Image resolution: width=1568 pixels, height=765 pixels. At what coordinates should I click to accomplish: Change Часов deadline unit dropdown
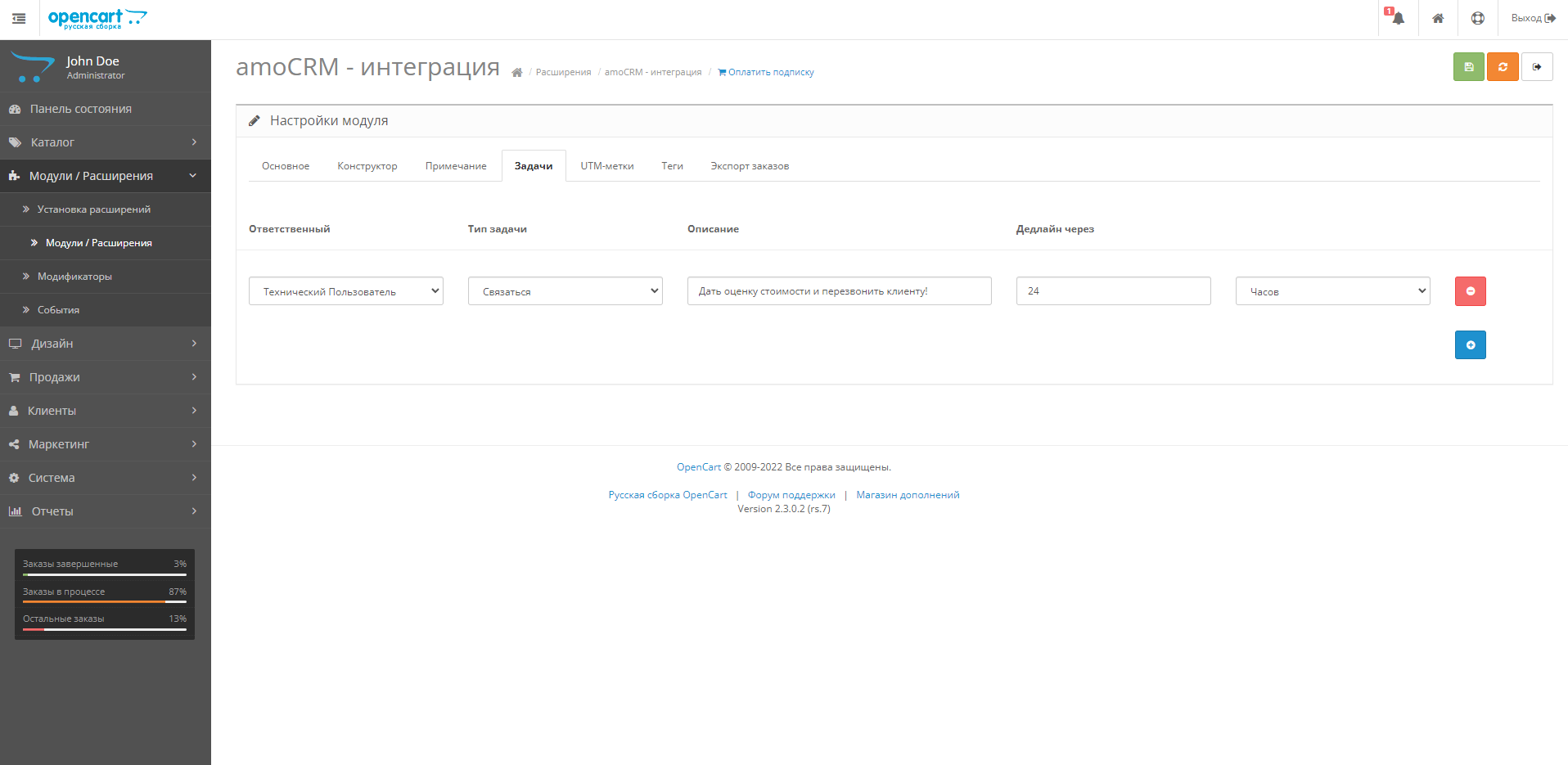click(x=1331, y=290)
